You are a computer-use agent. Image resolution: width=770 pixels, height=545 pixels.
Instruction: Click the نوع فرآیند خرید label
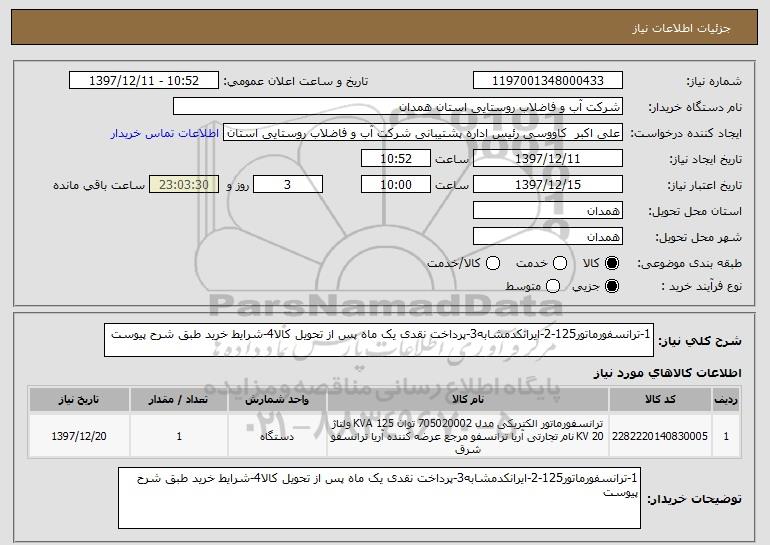pyautogui.click(x=701, y=286)
